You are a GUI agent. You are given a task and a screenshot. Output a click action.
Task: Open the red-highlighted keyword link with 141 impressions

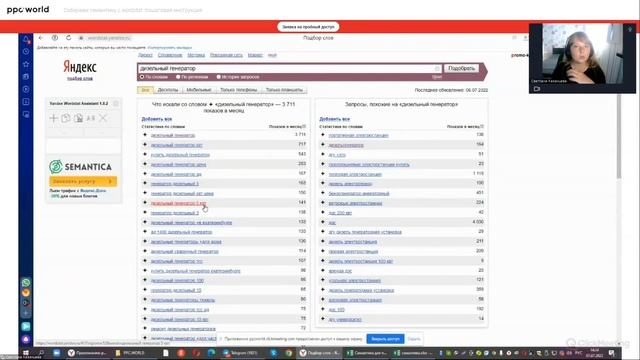178,203
